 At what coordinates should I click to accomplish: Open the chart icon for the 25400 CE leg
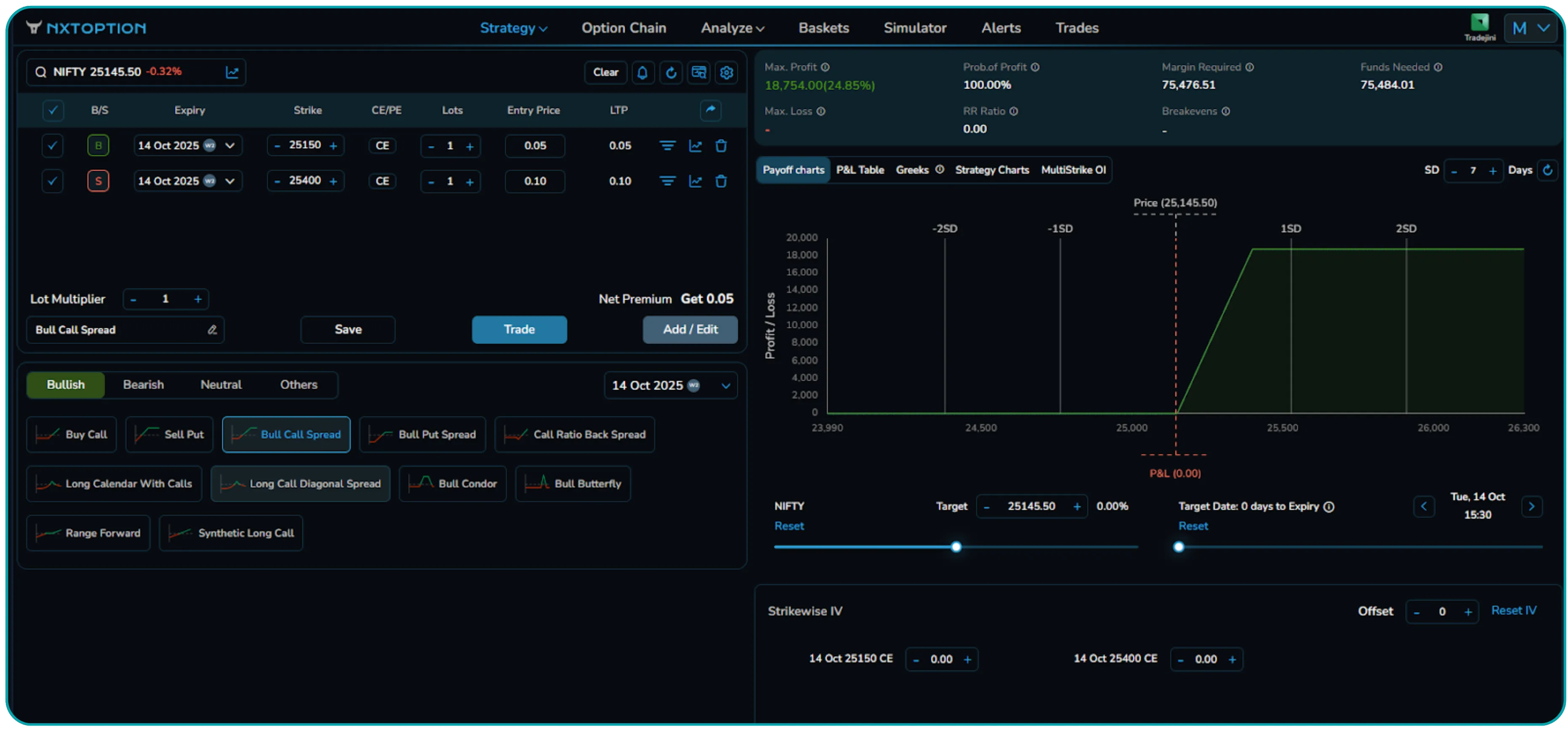pyautogui.click(x=695, y=181)
